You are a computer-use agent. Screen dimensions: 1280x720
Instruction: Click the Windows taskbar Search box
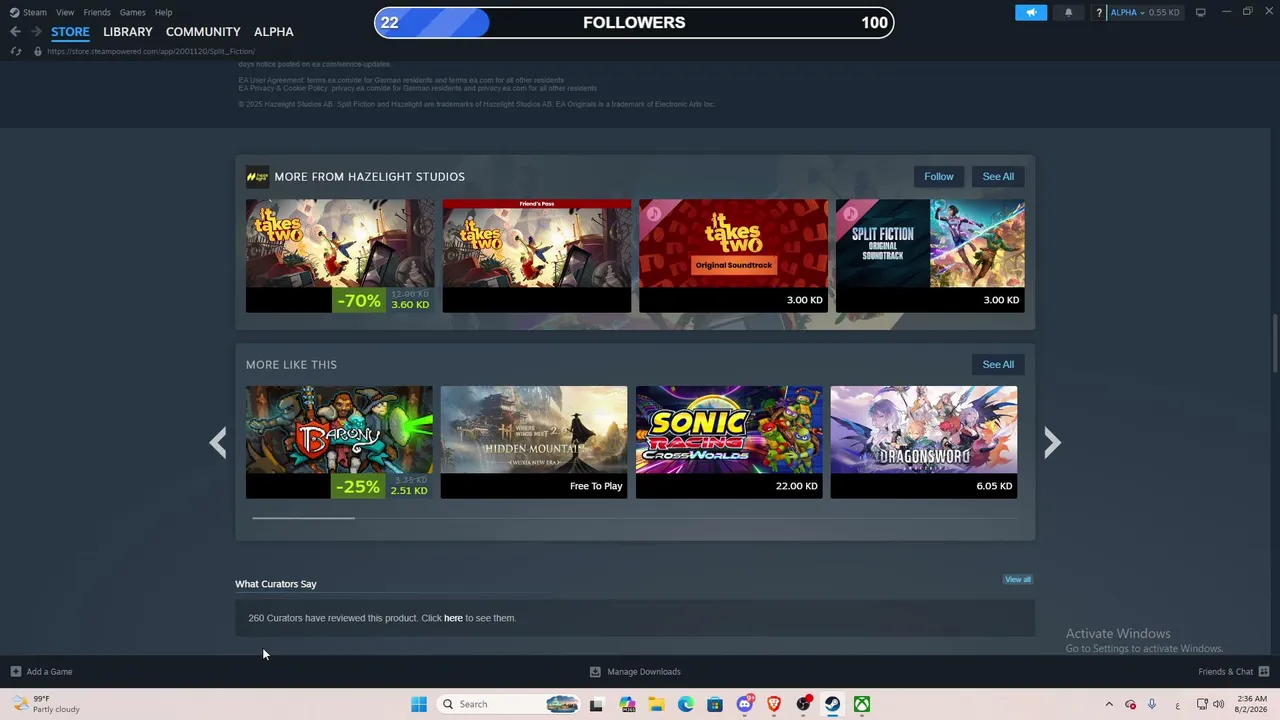(509, 704)
